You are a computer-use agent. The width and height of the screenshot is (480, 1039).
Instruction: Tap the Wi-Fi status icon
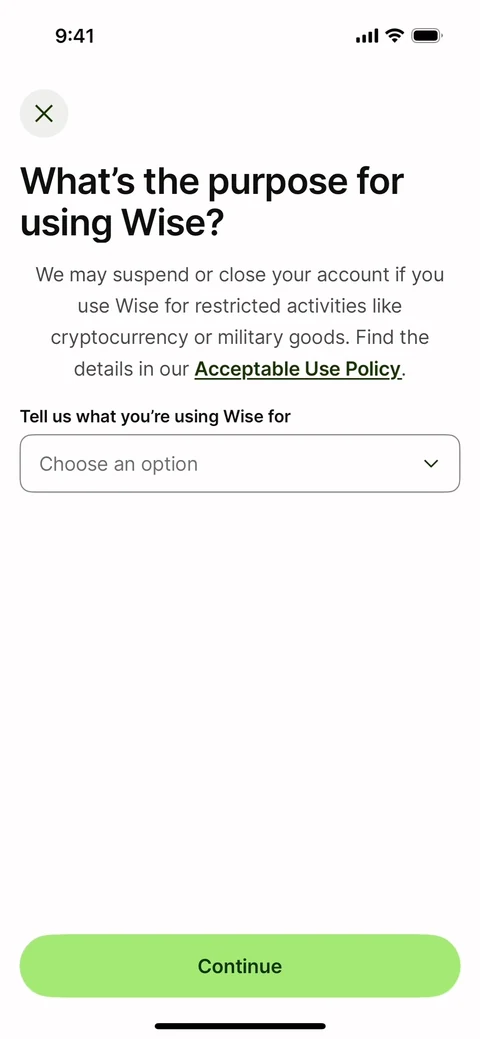395,36
